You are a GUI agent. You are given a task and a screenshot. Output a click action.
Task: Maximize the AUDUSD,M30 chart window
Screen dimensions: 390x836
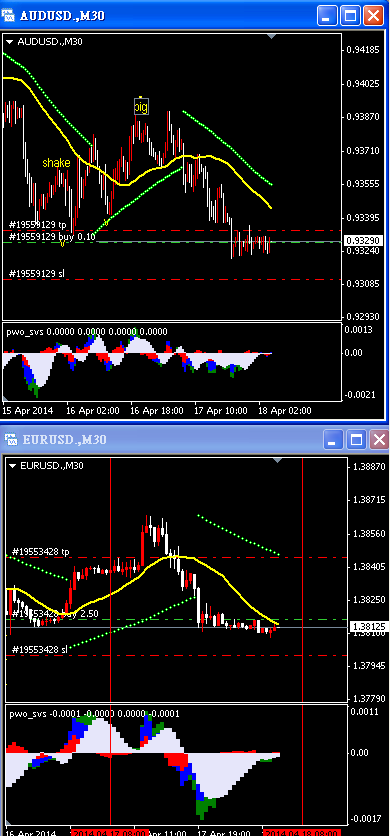pos(351,15)
